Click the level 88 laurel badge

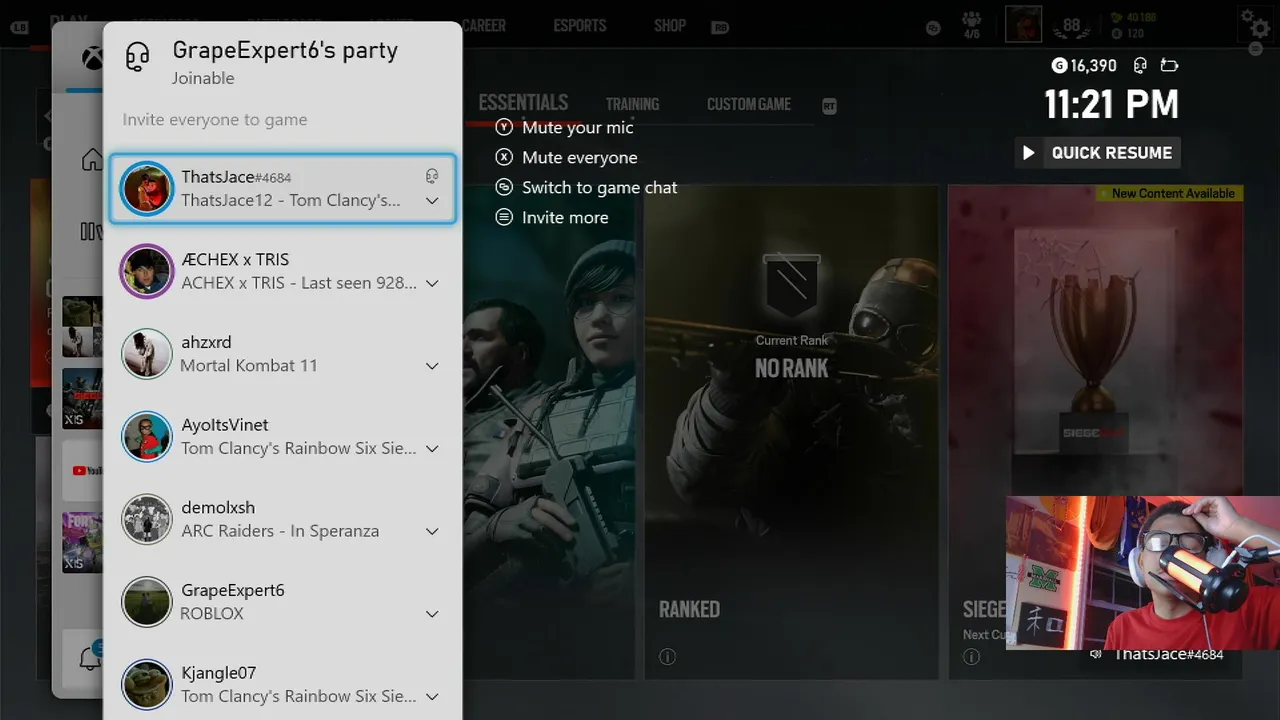coord(1072,25)
